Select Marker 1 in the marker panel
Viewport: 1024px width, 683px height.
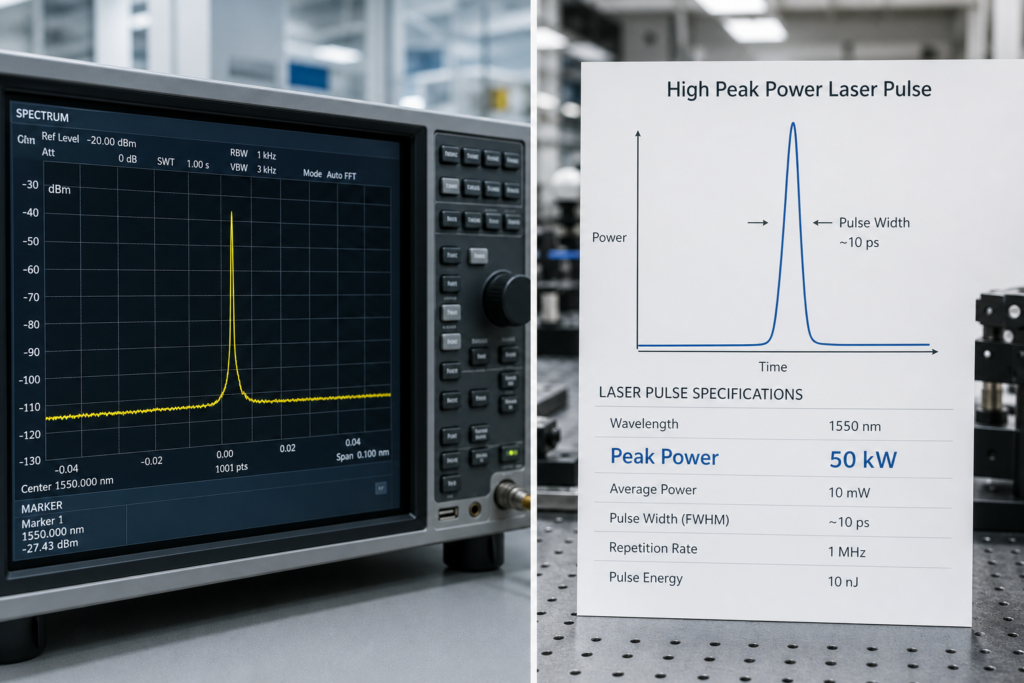click(42, 522)
